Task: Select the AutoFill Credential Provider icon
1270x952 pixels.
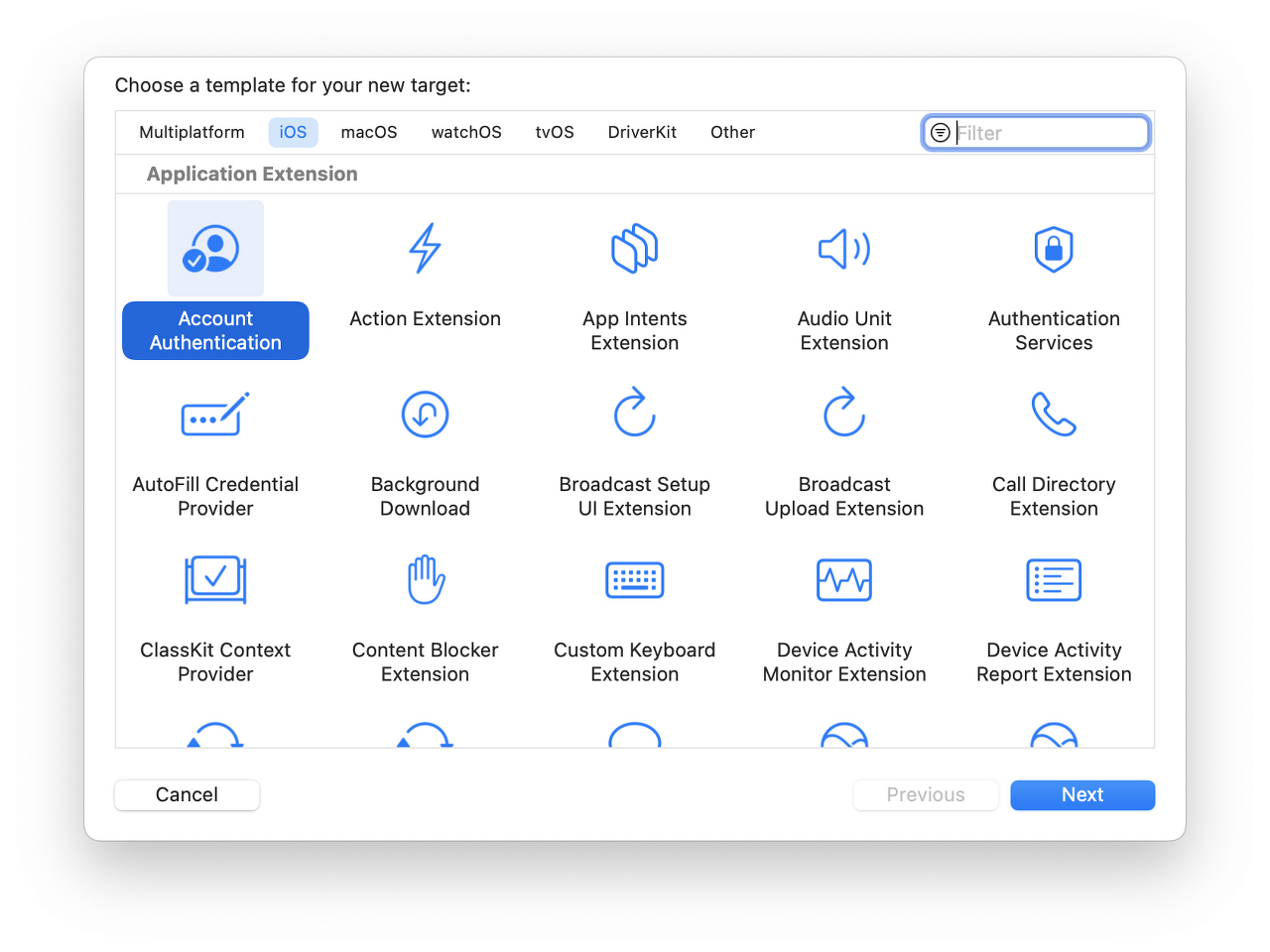Action: coord(215,415)
